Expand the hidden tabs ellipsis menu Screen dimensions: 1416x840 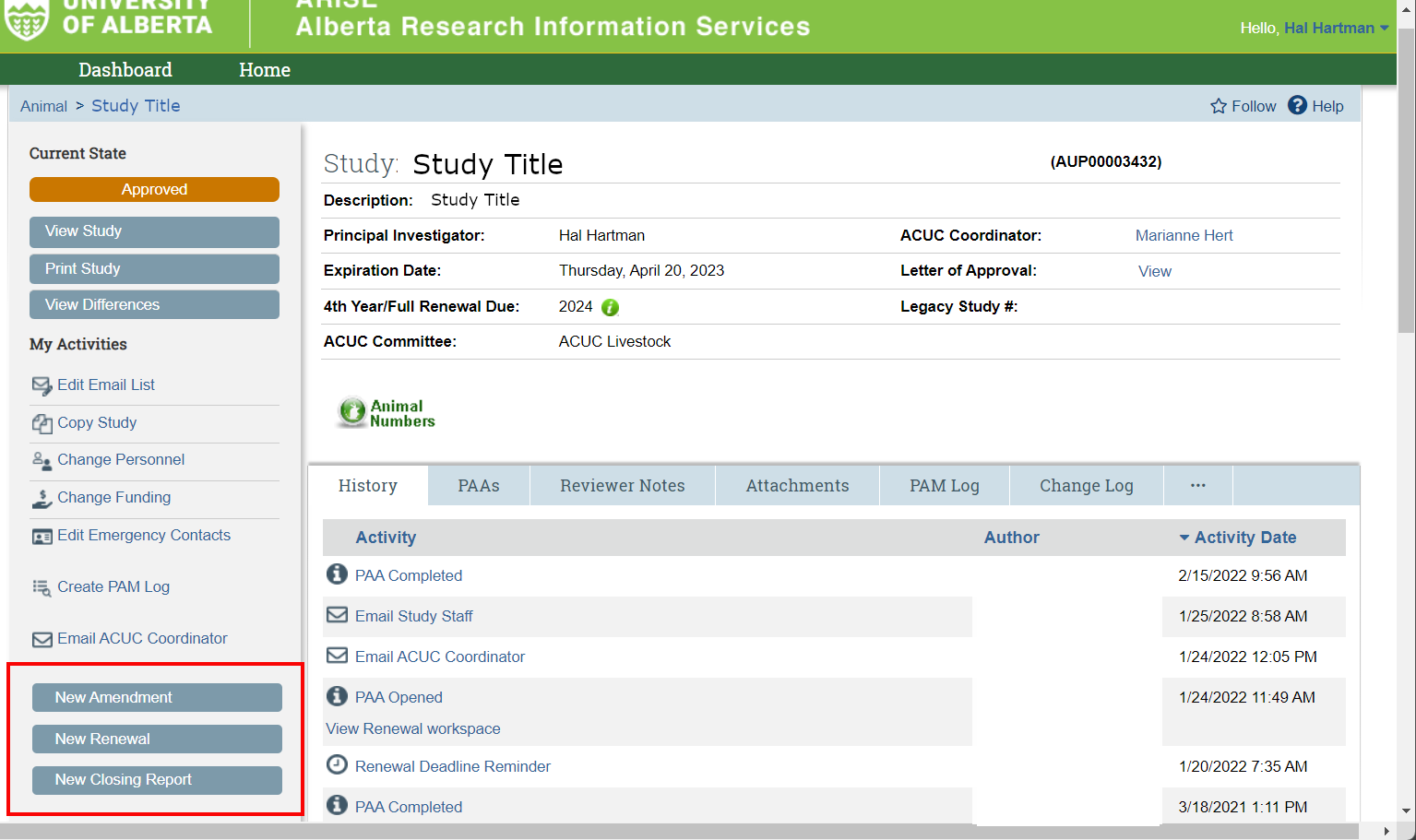pyautogui.click(x=1197, y=484)
